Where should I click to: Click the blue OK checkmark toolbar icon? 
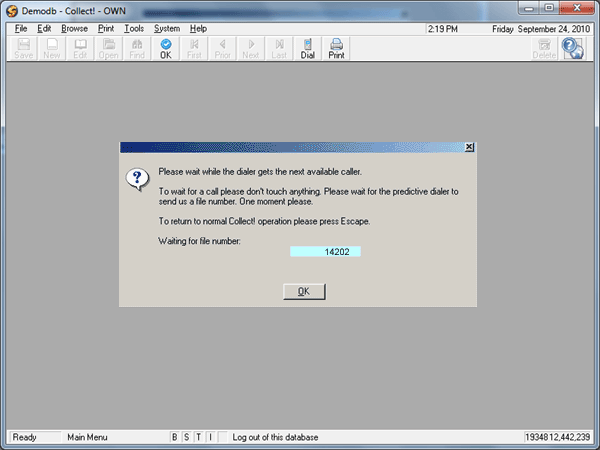(166, 49)
